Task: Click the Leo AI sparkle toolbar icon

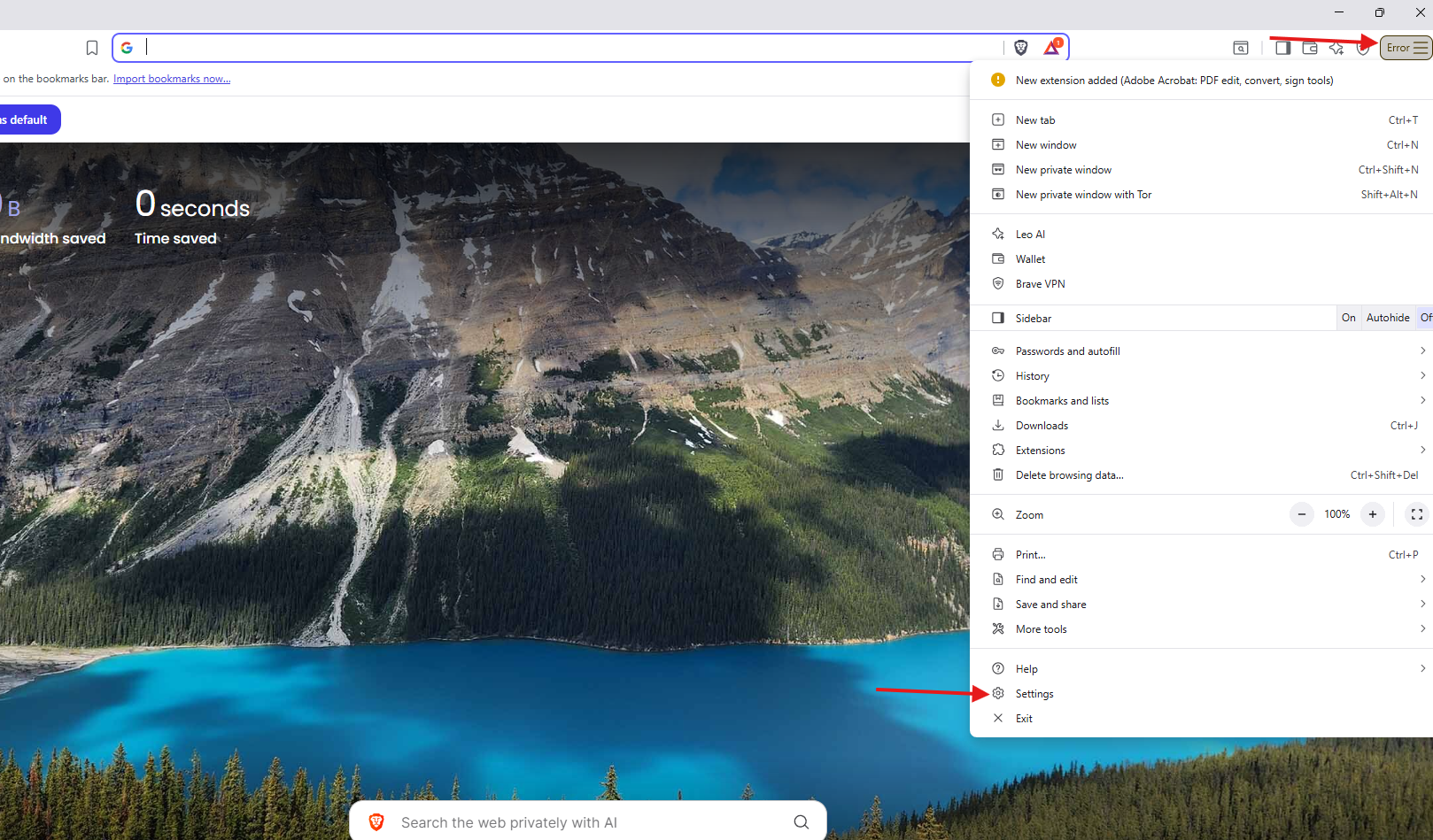Action: tap(1336, 48)
